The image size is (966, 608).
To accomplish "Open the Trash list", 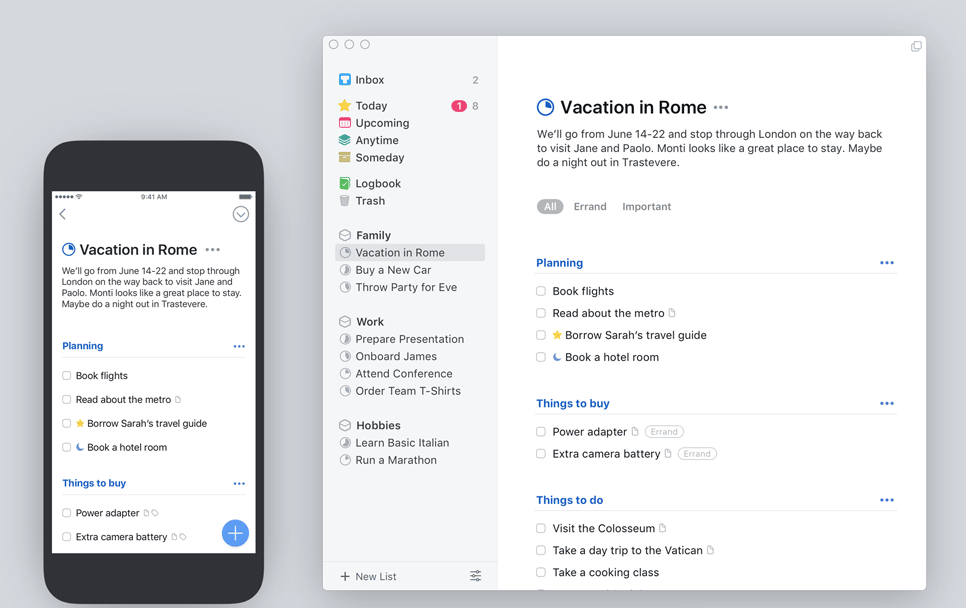I will click(x=369, y=201).
